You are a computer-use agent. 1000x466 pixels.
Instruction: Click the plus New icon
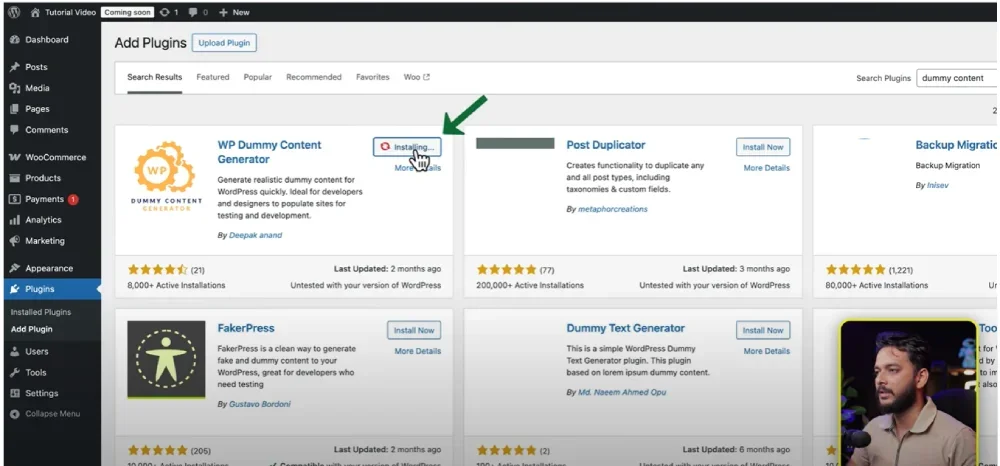(223, 12)
